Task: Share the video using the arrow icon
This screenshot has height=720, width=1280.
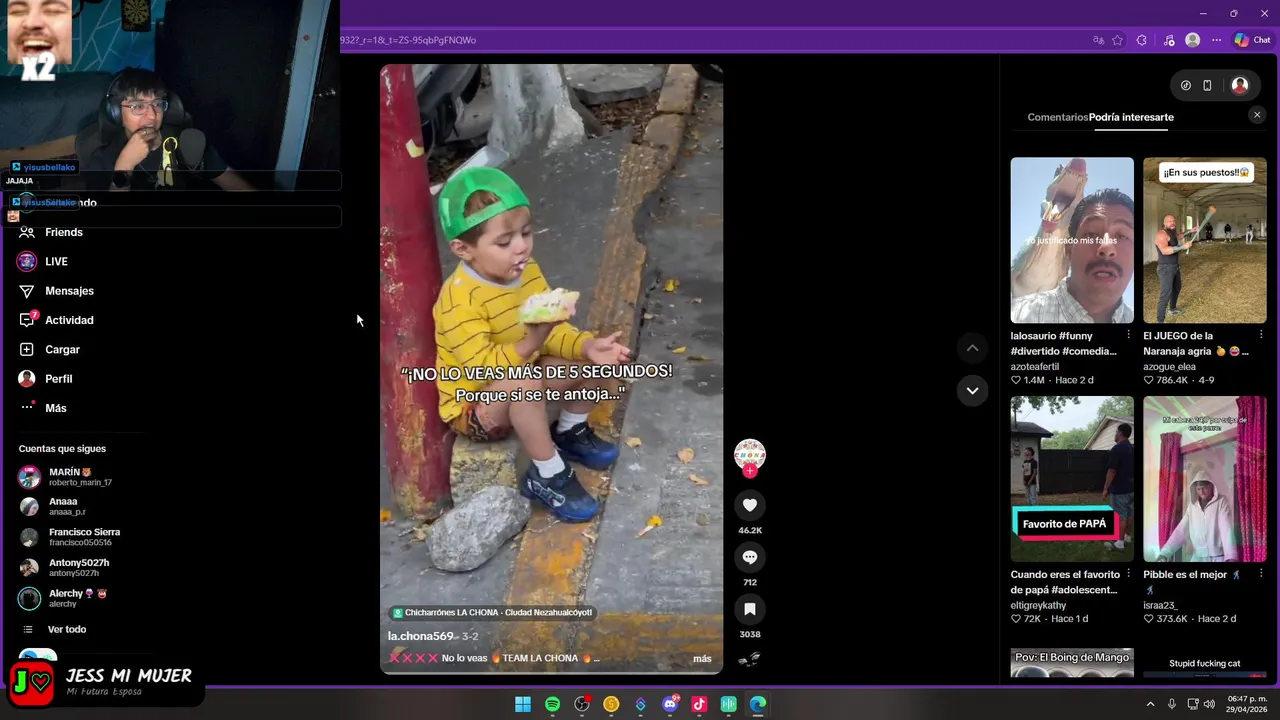Action: coord(750,659)
